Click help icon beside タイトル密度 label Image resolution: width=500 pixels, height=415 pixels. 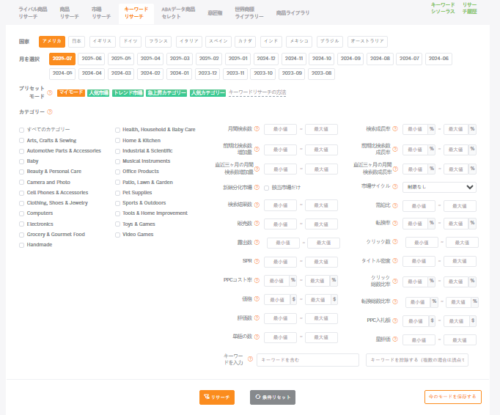tap(395, 261)
